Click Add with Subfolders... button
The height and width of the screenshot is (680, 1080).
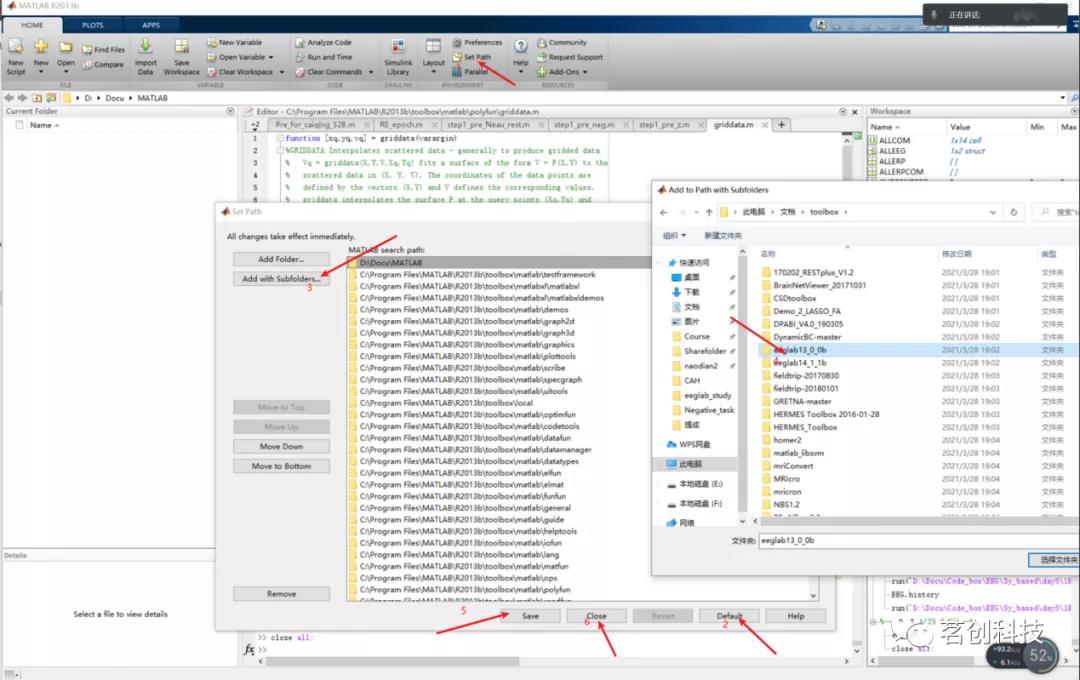pyautogui.click(x=281, y=278)
